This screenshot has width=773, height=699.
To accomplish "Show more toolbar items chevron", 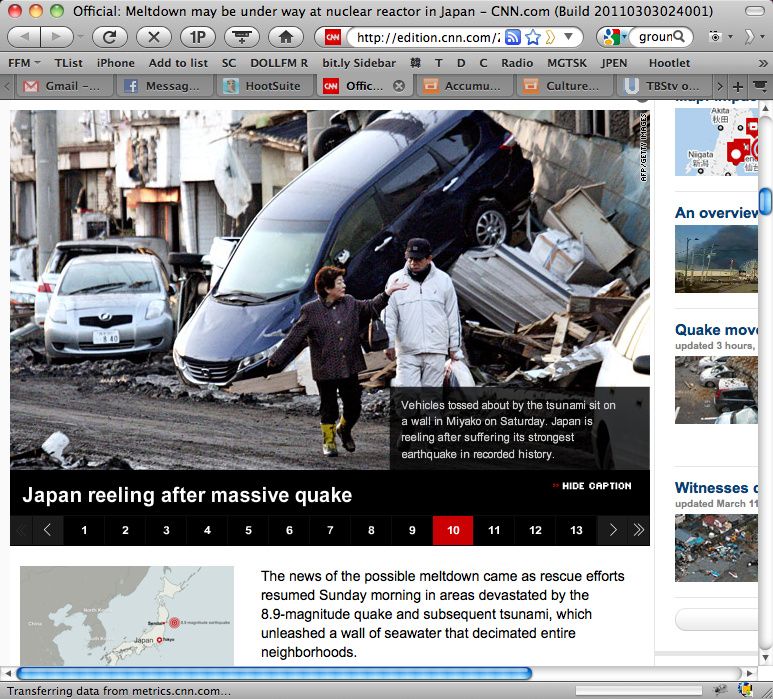I will [750, 36].
